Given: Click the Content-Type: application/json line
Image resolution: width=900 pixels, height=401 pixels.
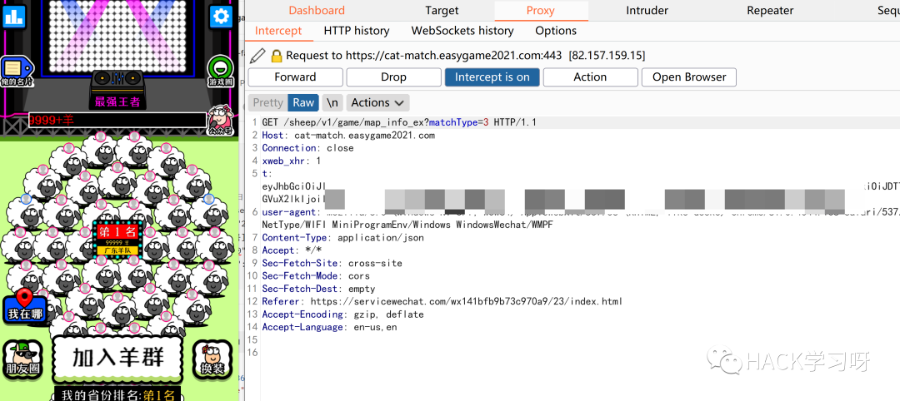Looking at the screenshot, I should 343,238.
